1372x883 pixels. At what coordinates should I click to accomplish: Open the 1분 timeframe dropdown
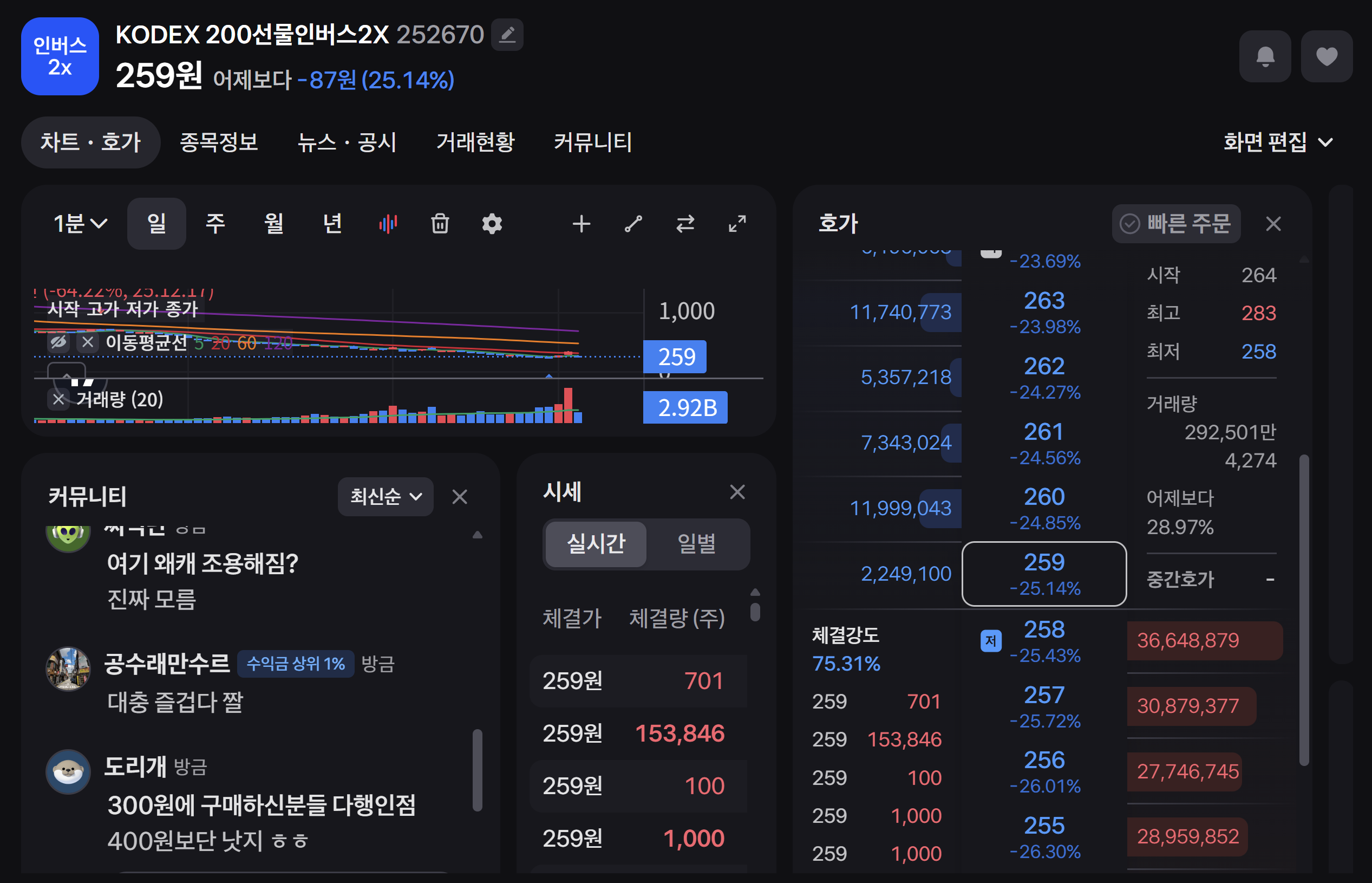click(x=79, y=224)
